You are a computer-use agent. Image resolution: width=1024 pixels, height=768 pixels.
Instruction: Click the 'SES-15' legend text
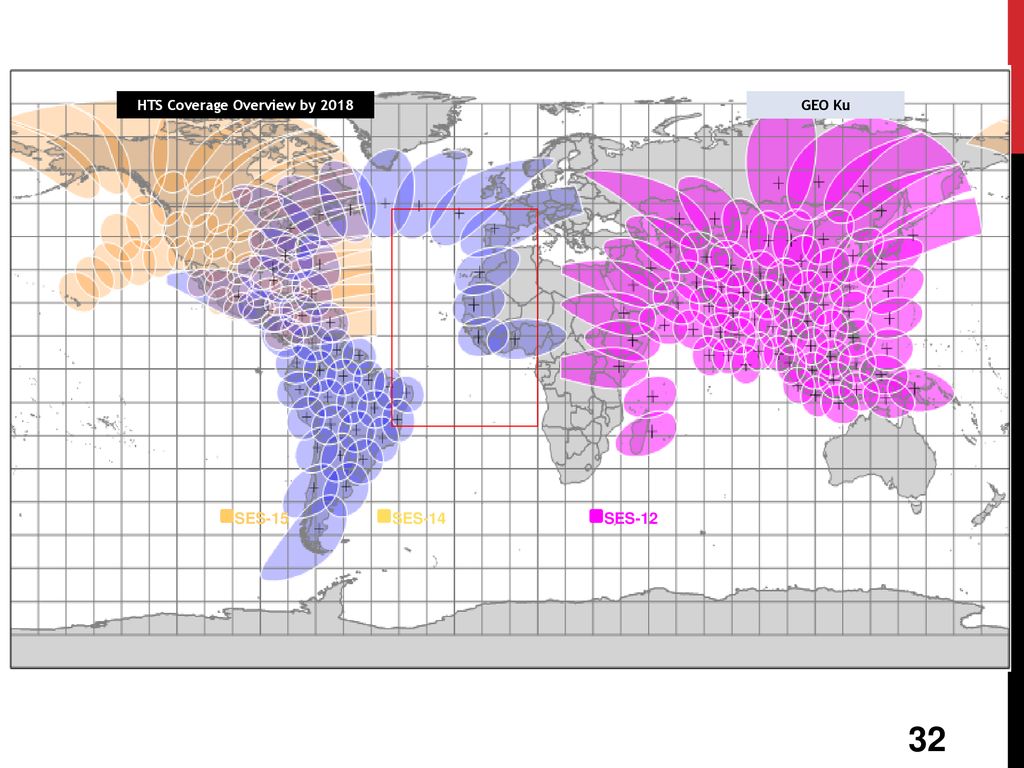[261, 519]
